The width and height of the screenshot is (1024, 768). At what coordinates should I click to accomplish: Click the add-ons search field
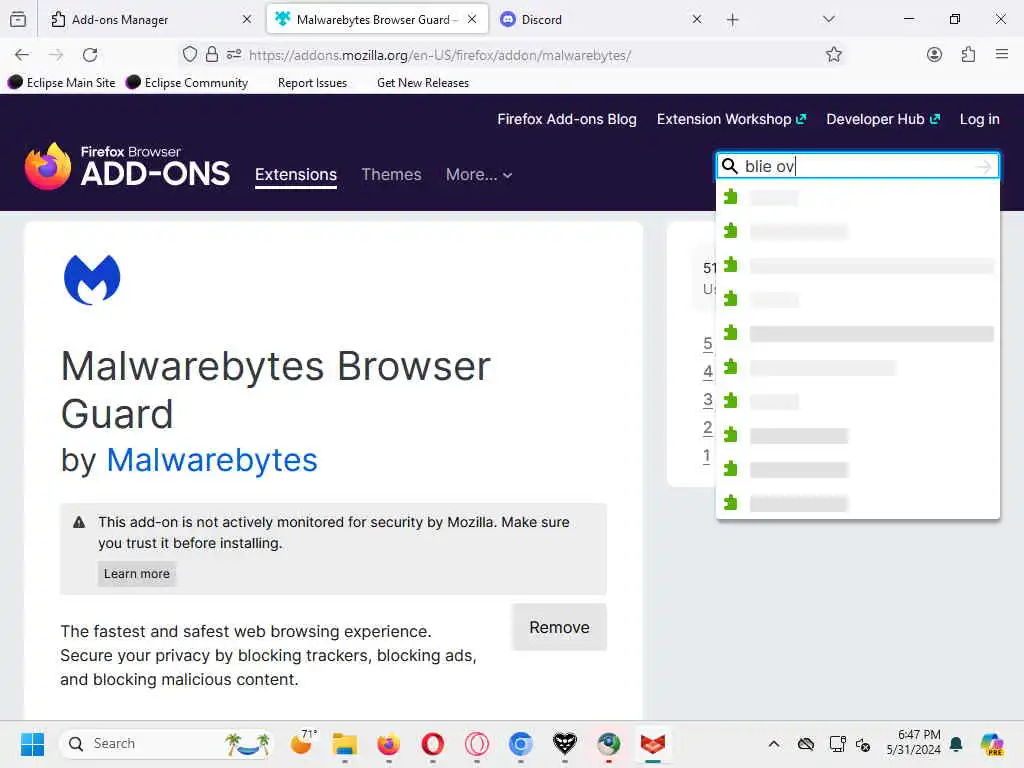point(856,166)
